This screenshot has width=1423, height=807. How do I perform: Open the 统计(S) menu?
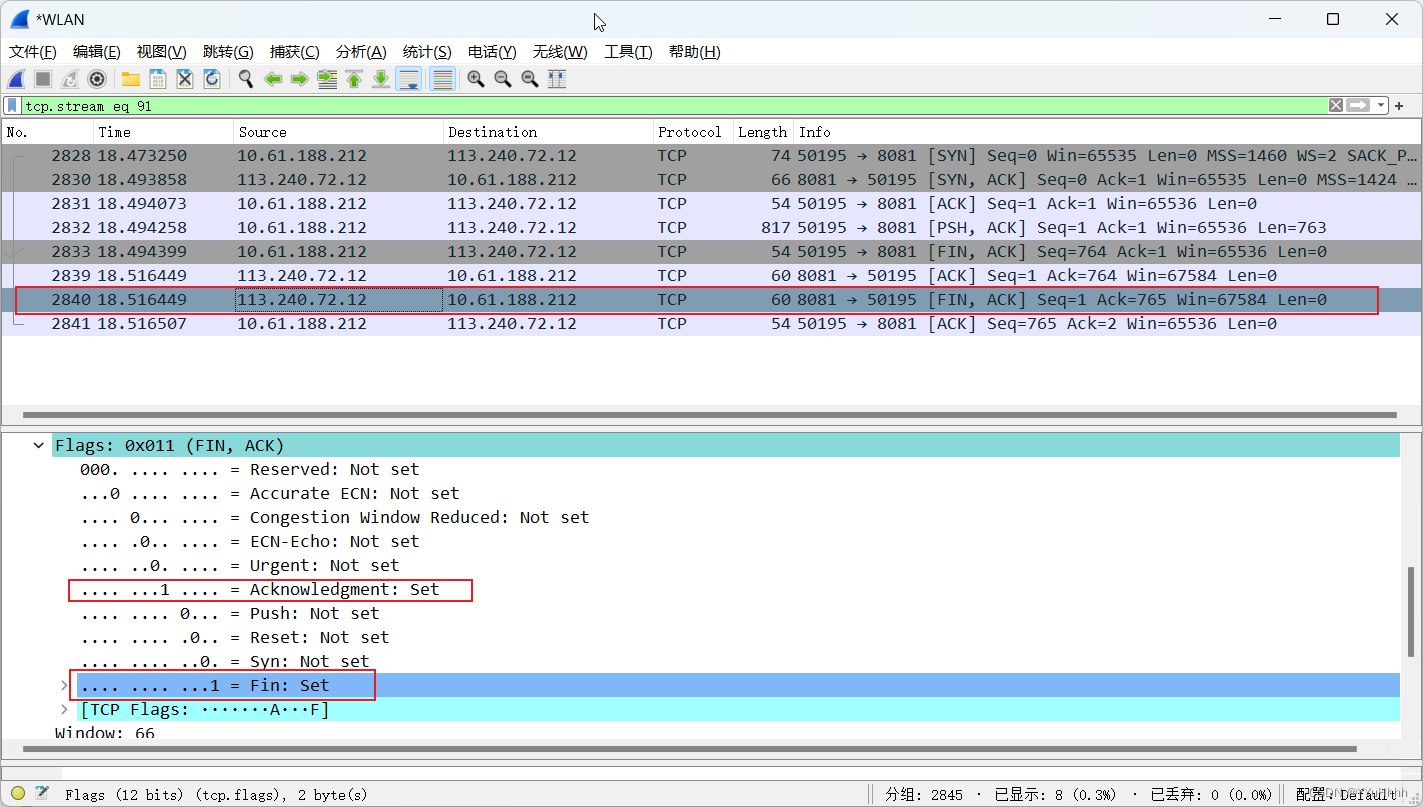coord(427,52)
